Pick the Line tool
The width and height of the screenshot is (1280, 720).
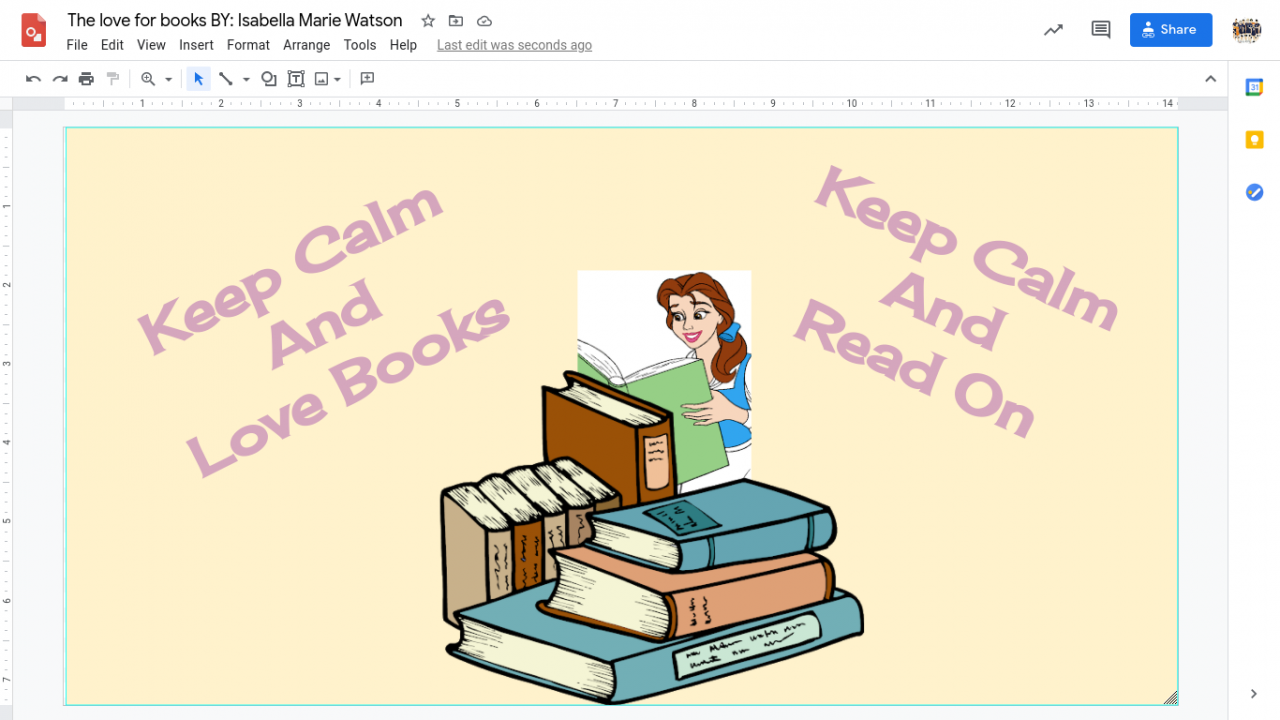(226, 79)
